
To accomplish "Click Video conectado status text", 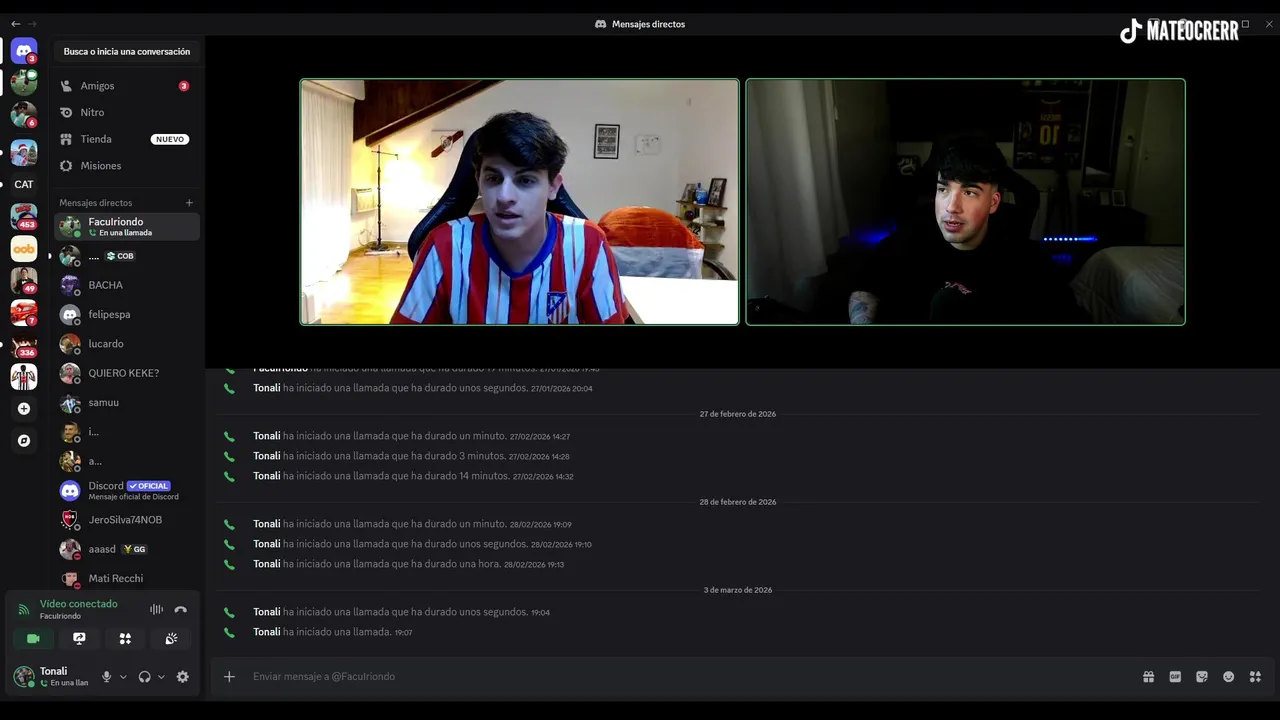I will tap(78, 604).
